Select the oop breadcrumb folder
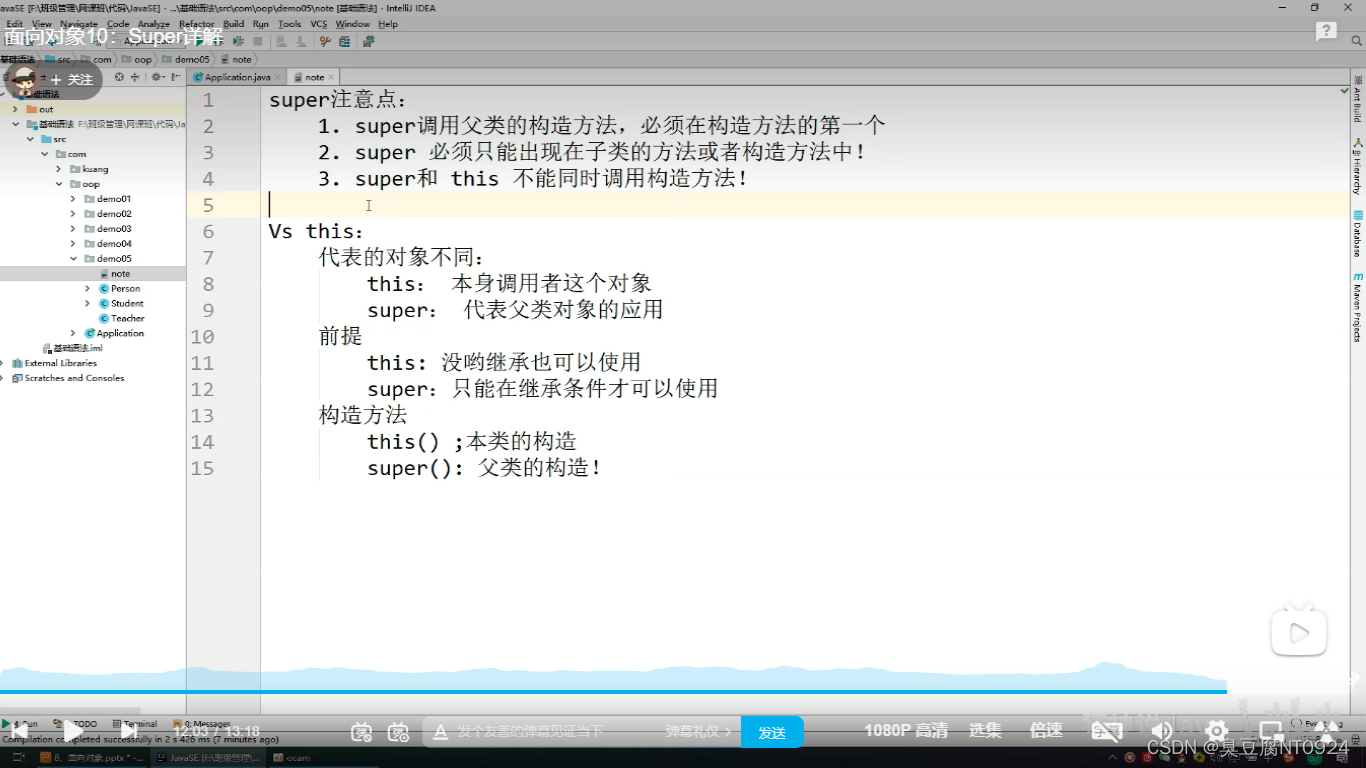The width and height of the screenshot is (1366, 768). point(138,59)
